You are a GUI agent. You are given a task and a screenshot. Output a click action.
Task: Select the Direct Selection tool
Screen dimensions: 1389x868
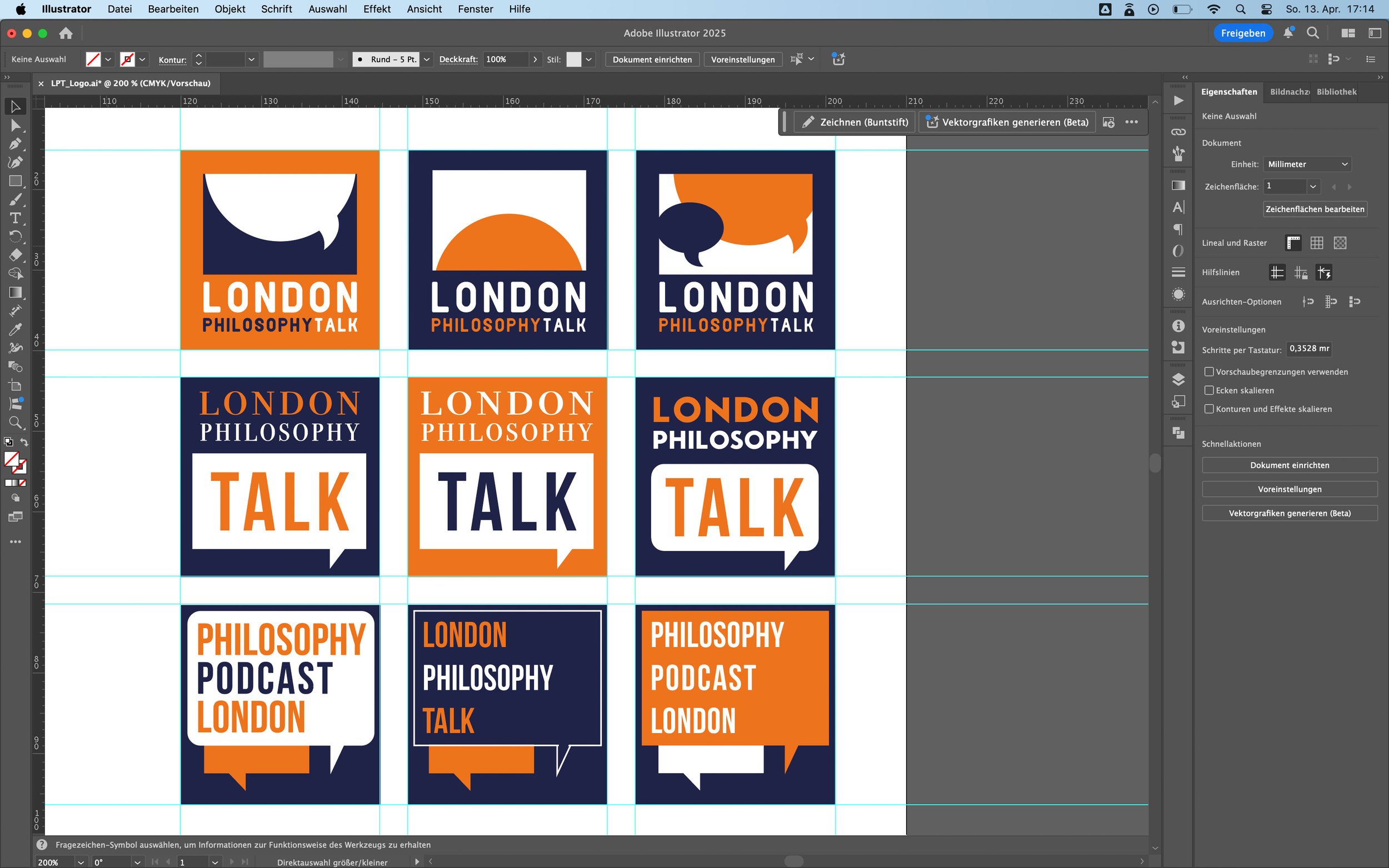coord(16,125)
